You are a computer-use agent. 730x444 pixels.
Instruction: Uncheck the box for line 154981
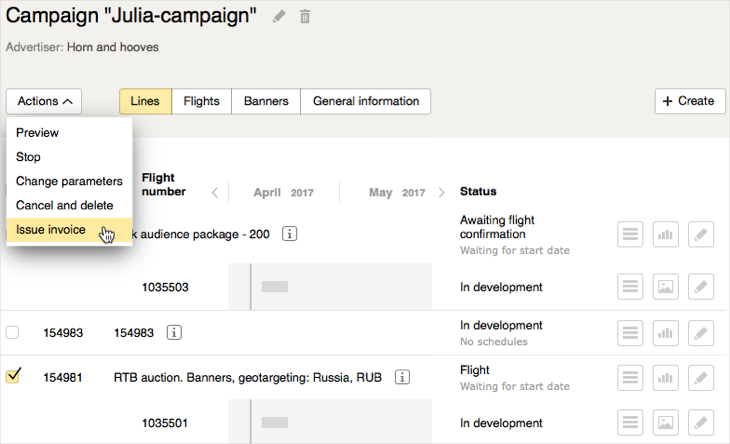tap(13, 376)
